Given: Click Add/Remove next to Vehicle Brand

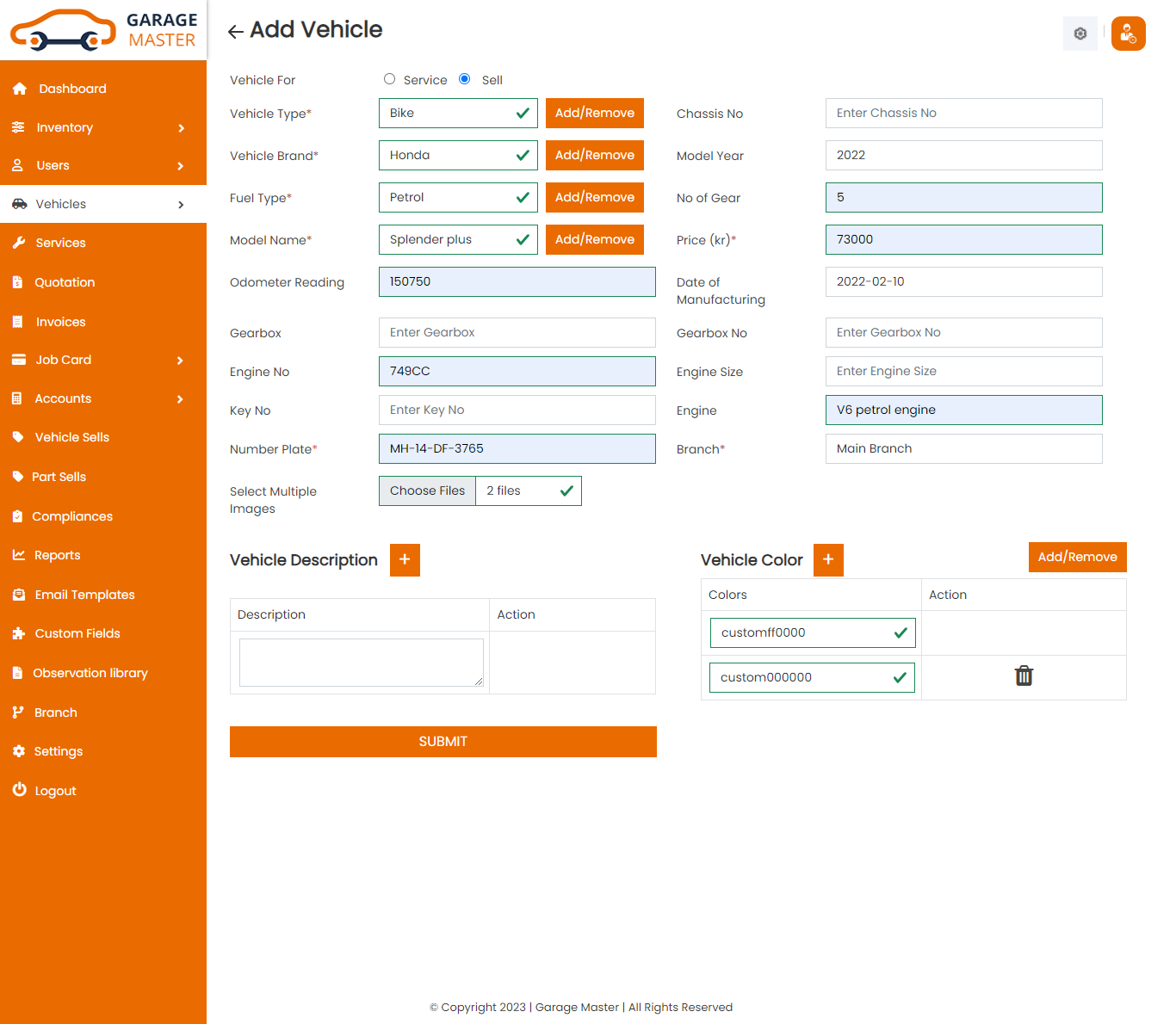Looking at the screenshot, I should pos(594,156).
